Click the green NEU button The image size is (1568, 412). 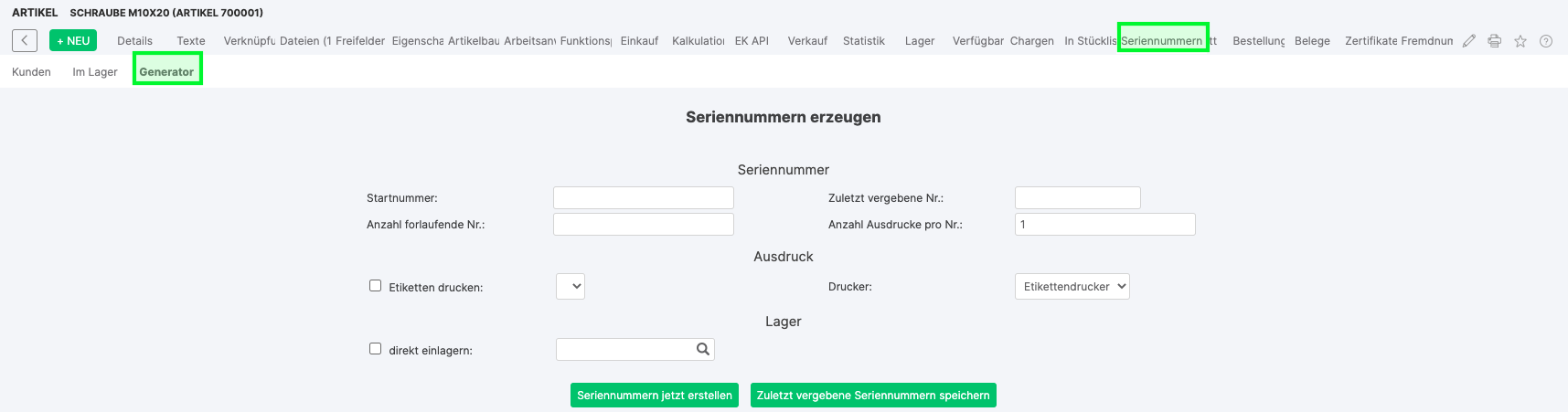coord(73,40)
